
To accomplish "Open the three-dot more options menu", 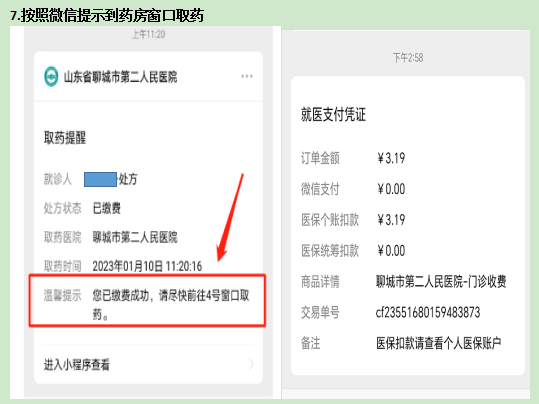I will 247,76.
